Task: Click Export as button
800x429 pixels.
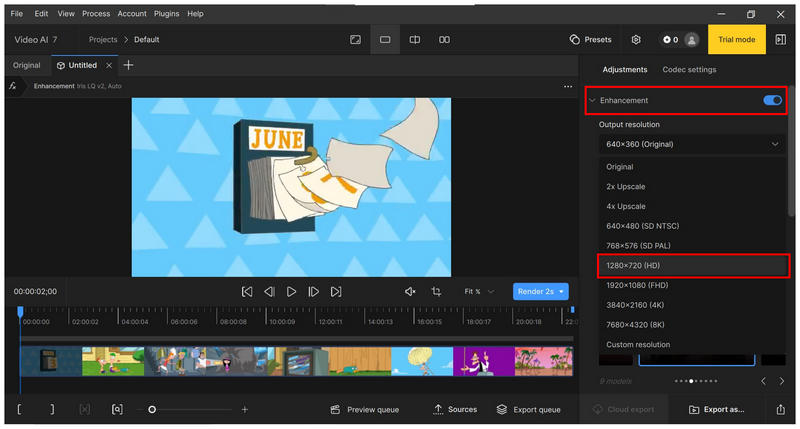Action: coord(716,410)
